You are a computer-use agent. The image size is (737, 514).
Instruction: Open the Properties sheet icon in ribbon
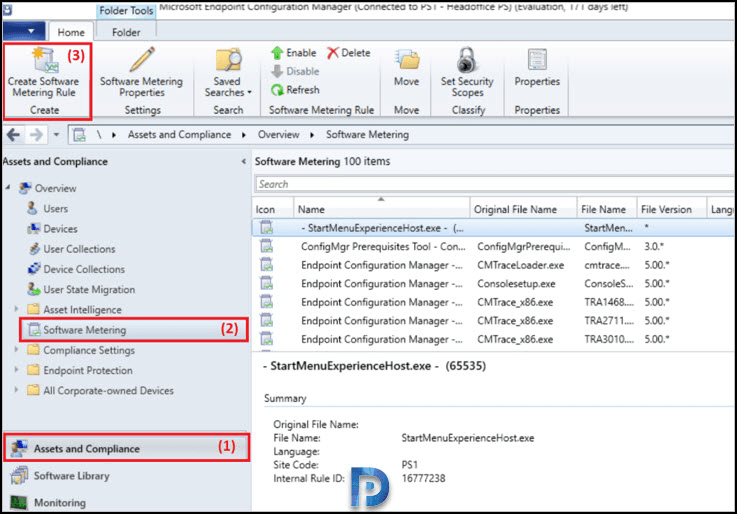[537, 60]
